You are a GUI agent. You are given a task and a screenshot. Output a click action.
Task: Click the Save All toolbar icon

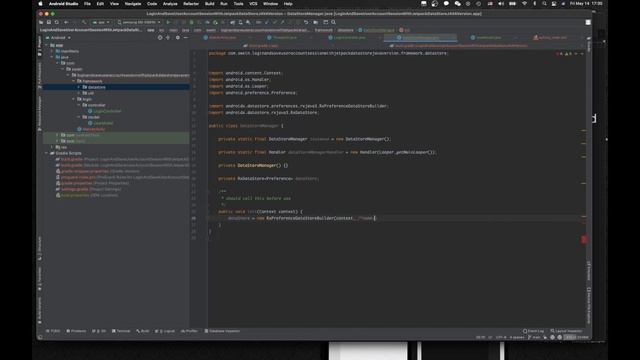coord(49,22)
